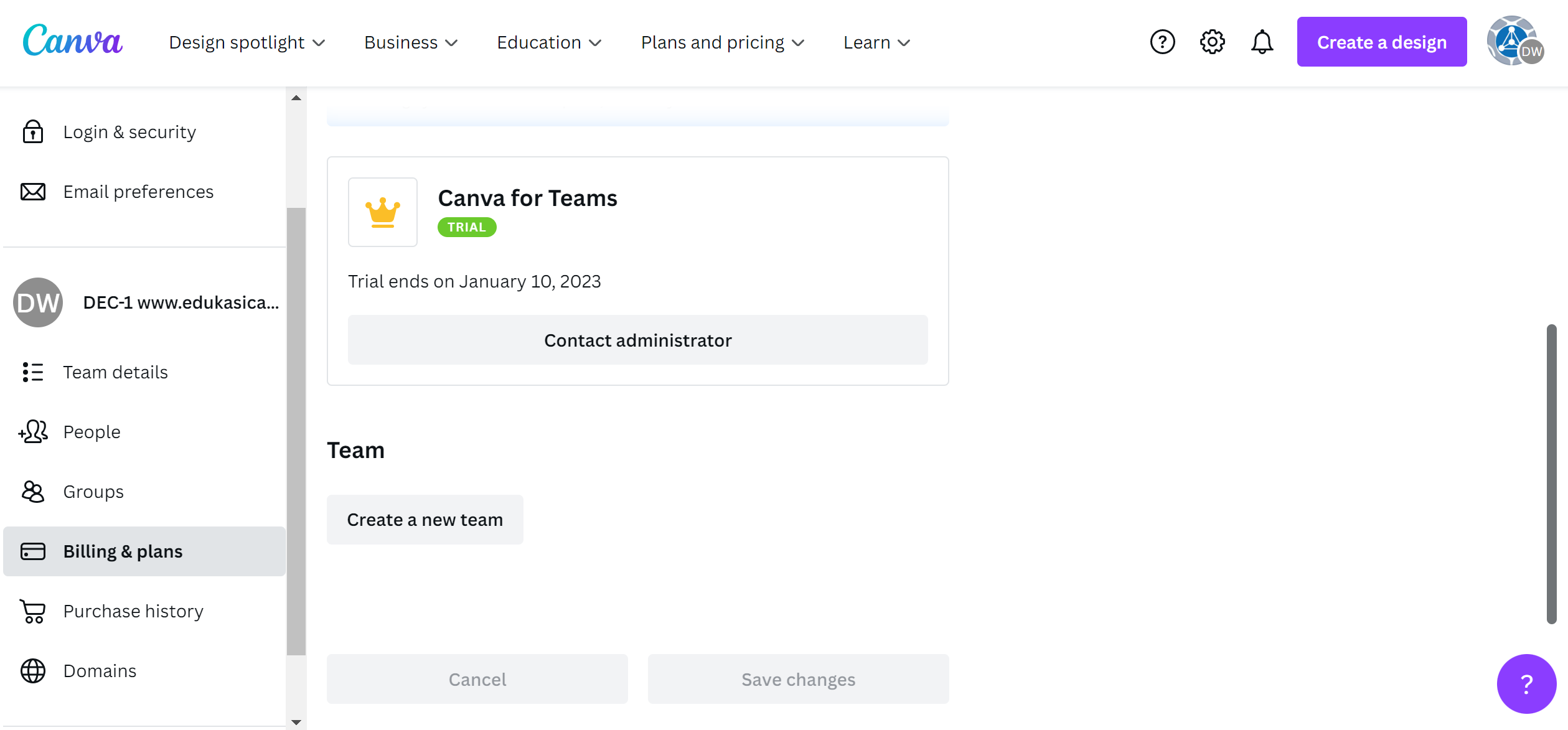Click the crown icon beside Canva for Teams
The width and height of the screenshot is (1568, 730).
coord(382,212)
